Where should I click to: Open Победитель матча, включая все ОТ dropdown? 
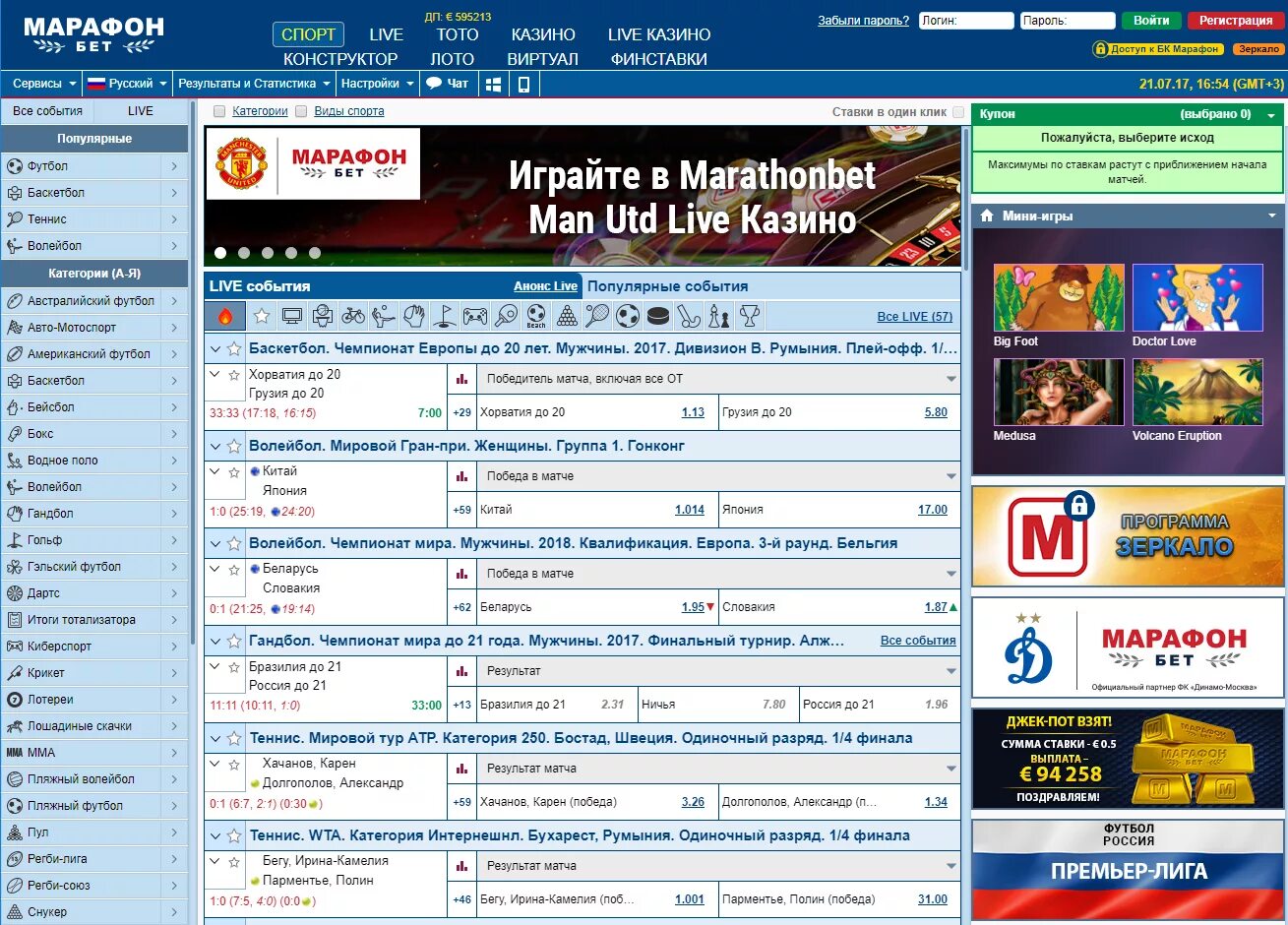pos(720,379)
